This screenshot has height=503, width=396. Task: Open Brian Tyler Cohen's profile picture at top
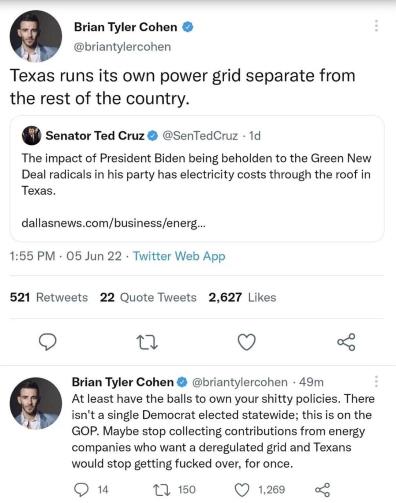(x=36, y=36)
